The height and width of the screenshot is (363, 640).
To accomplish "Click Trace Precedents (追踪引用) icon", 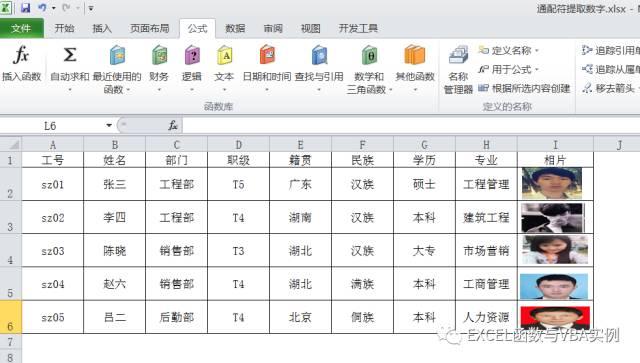I will click(587, 50).
